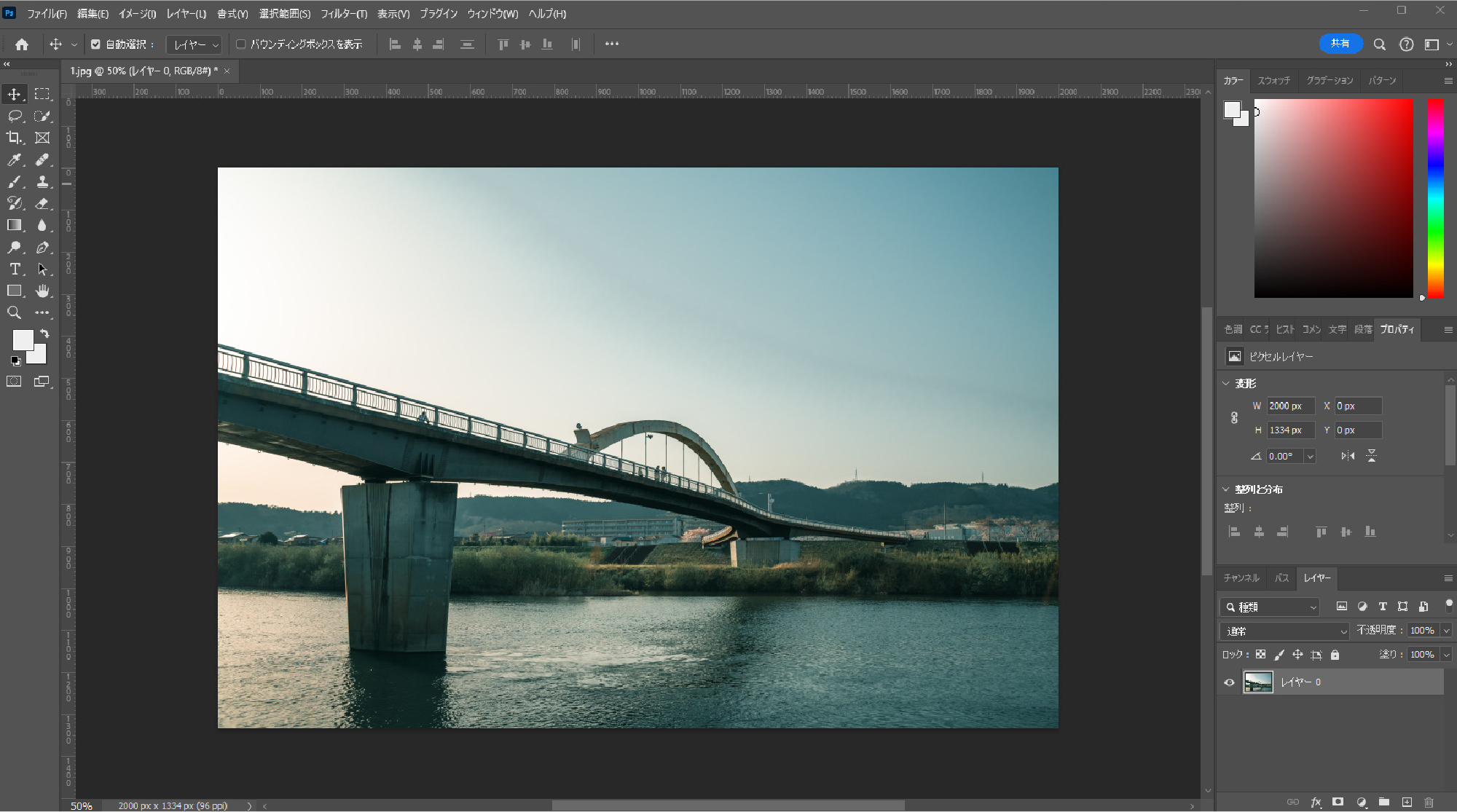
Task: Toggle the width-height link constraint
Action: pyautogui.click(x=1234, y=418)
